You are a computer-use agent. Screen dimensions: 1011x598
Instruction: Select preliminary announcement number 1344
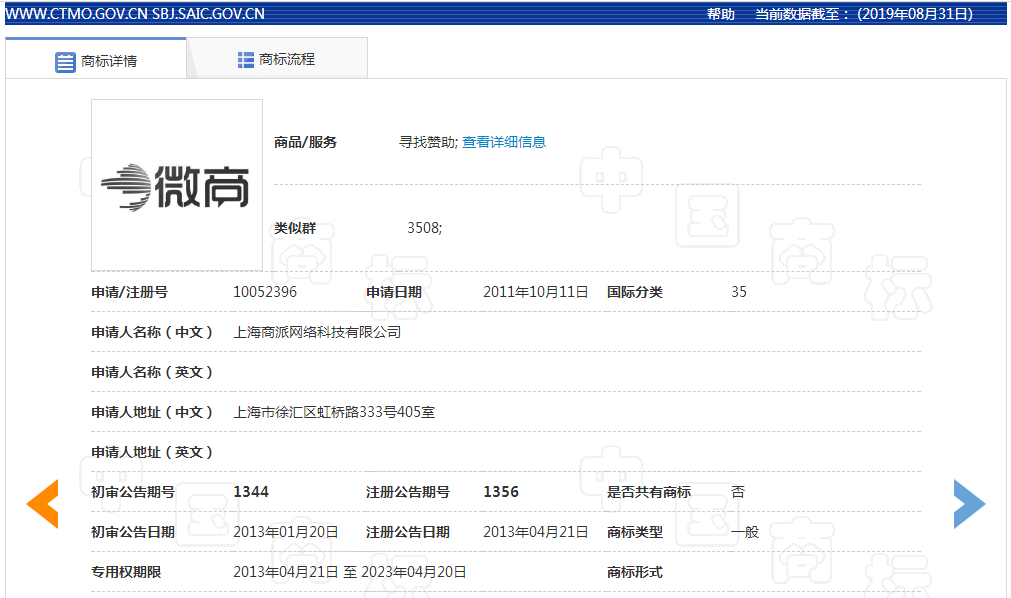pyautogui.click(x=251, y=492)
